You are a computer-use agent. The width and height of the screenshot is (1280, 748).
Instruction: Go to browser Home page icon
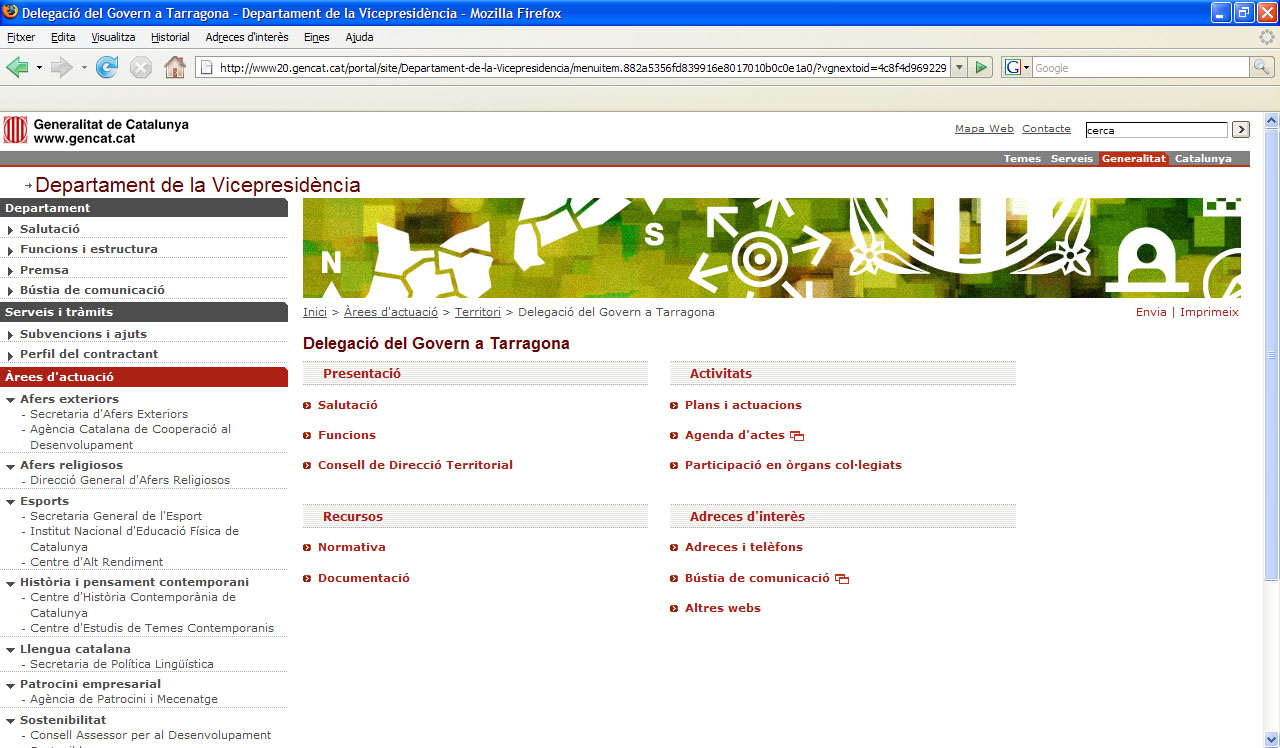(x=175, y=68)
